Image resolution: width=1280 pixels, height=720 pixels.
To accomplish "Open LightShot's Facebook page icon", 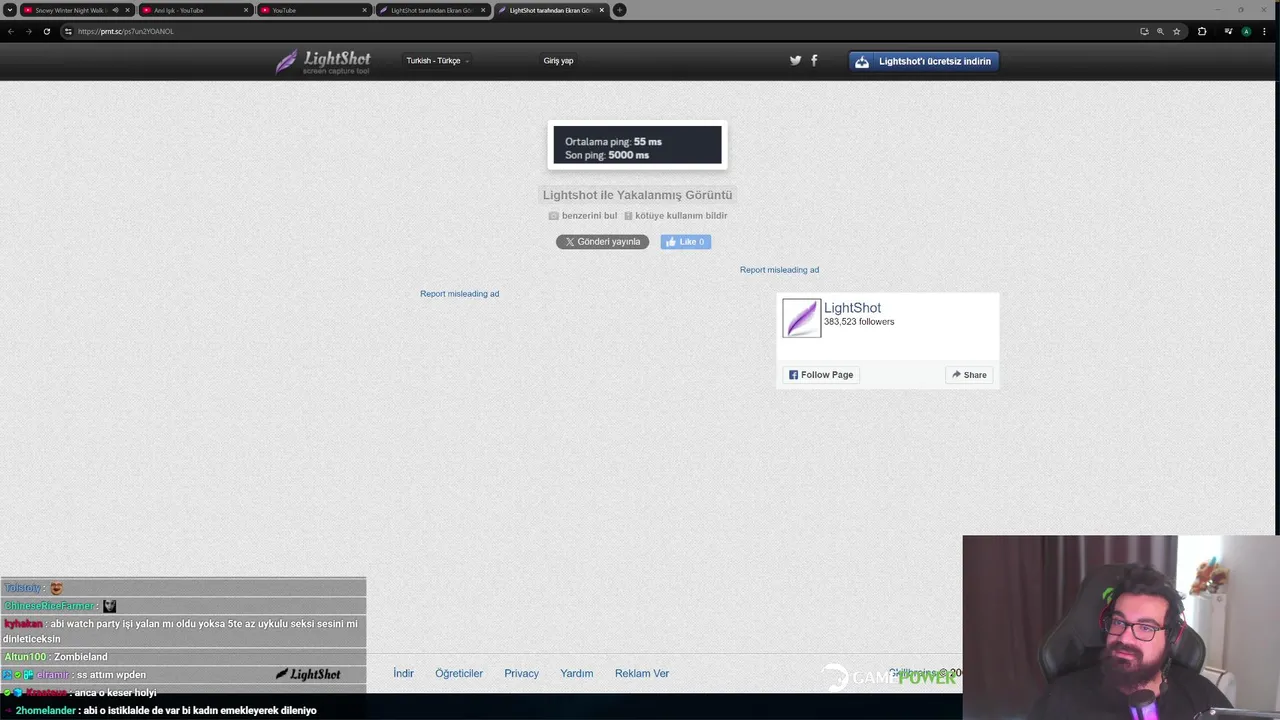I will point(814,60).
